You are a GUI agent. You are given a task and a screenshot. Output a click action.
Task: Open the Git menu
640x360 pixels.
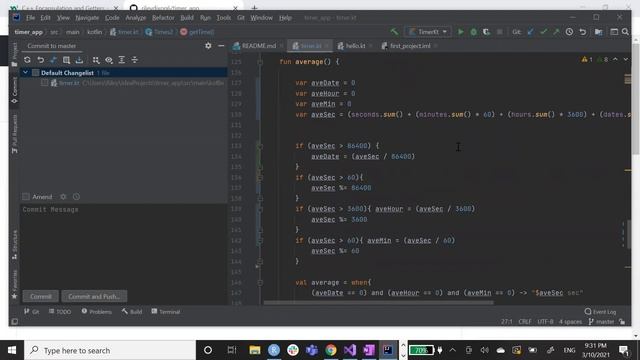(x=241, y=18)
